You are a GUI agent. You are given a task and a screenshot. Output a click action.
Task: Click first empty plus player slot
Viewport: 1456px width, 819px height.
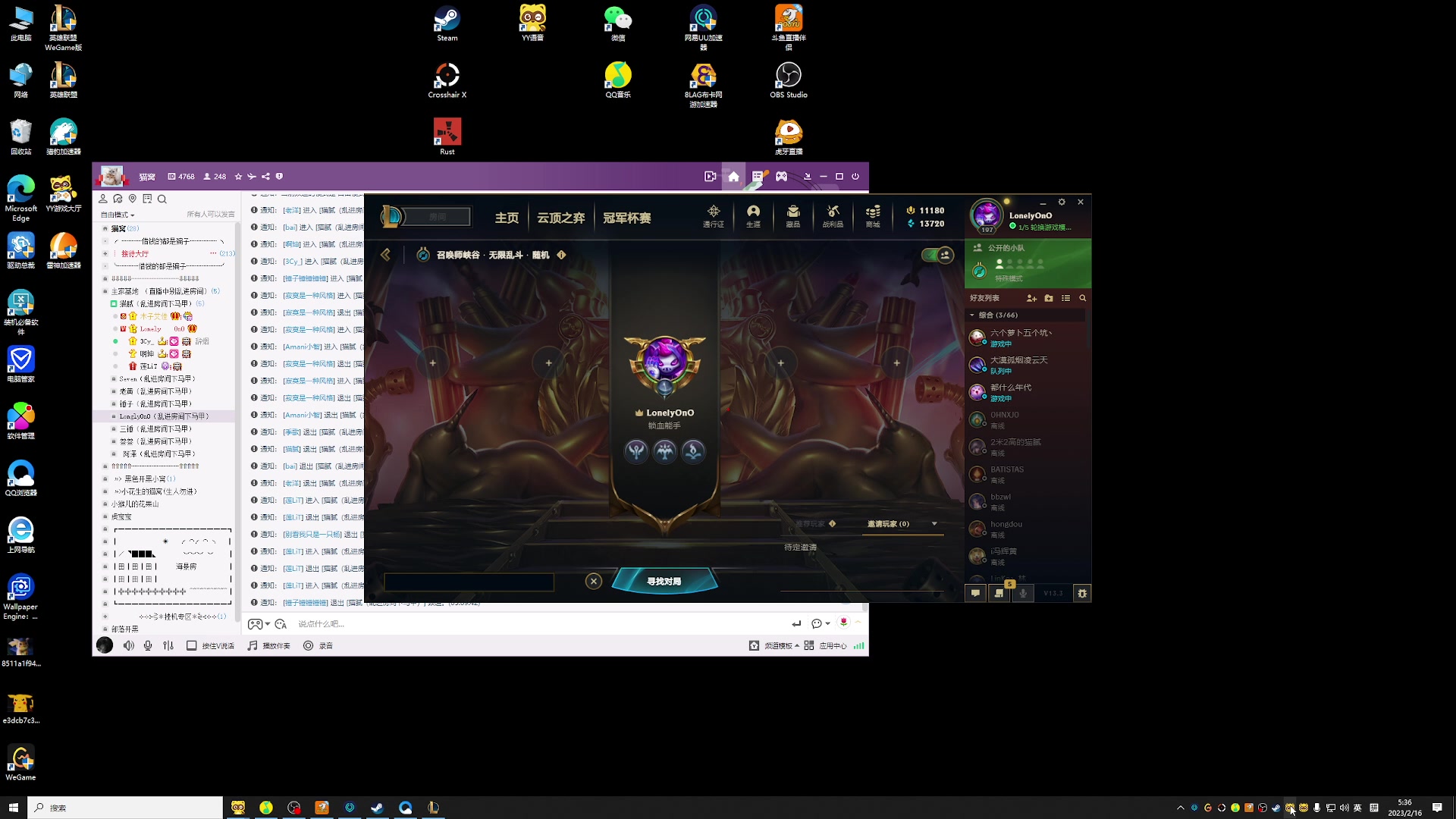(x=432, y=362)
